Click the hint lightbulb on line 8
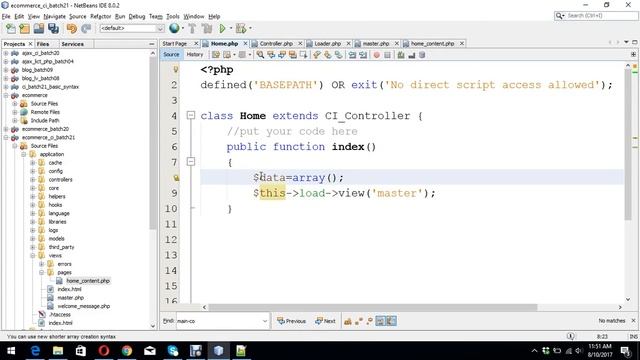Image resolution: width=640 pixels, height=360 pixels. pyautogui.click(x=176, y=178)
